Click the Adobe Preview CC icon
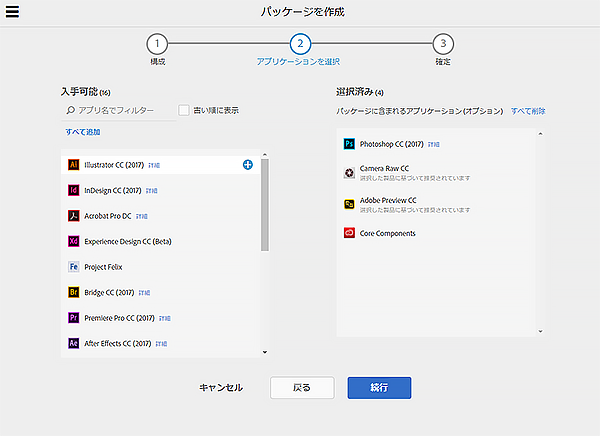The height and width of the screenshot is (436, 600). point(349,204)
